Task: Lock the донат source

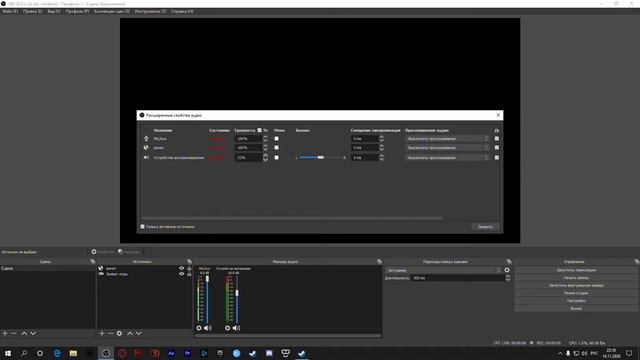Action: (x=189, y=268)
